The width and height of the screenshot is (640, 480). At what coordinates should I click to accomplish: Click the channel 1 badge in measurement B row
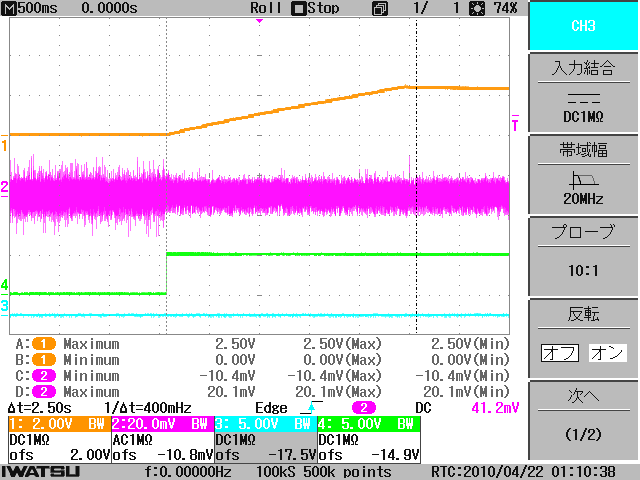pos(44,360)
